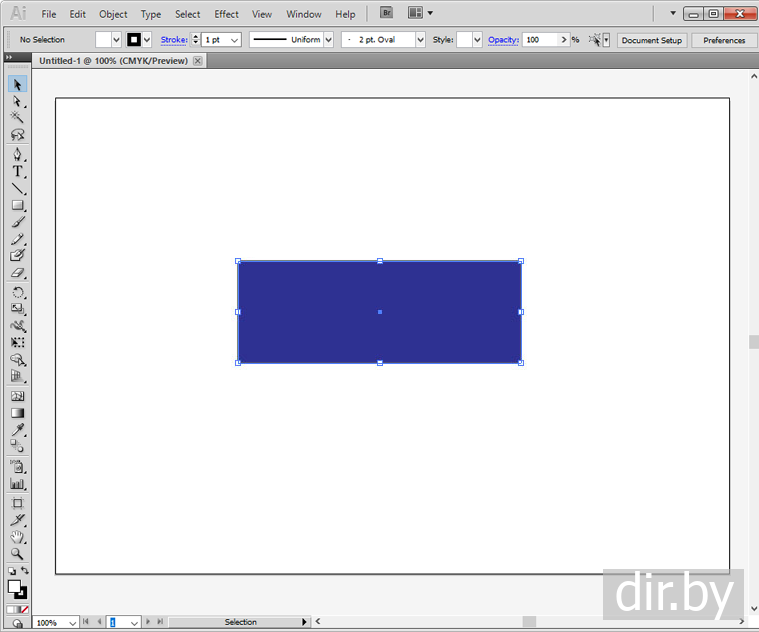Viewport: 759px width, 632px height.
Task: Select the Column Graph tool
Action: 17,483
